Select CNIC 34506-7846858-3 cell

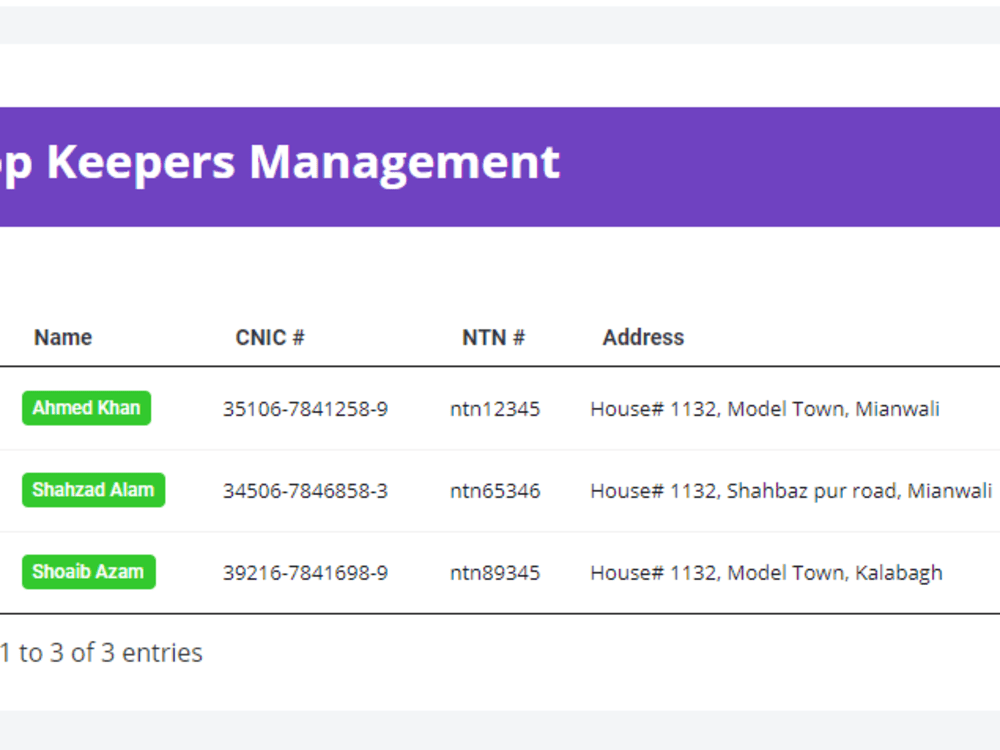(305, 491)
